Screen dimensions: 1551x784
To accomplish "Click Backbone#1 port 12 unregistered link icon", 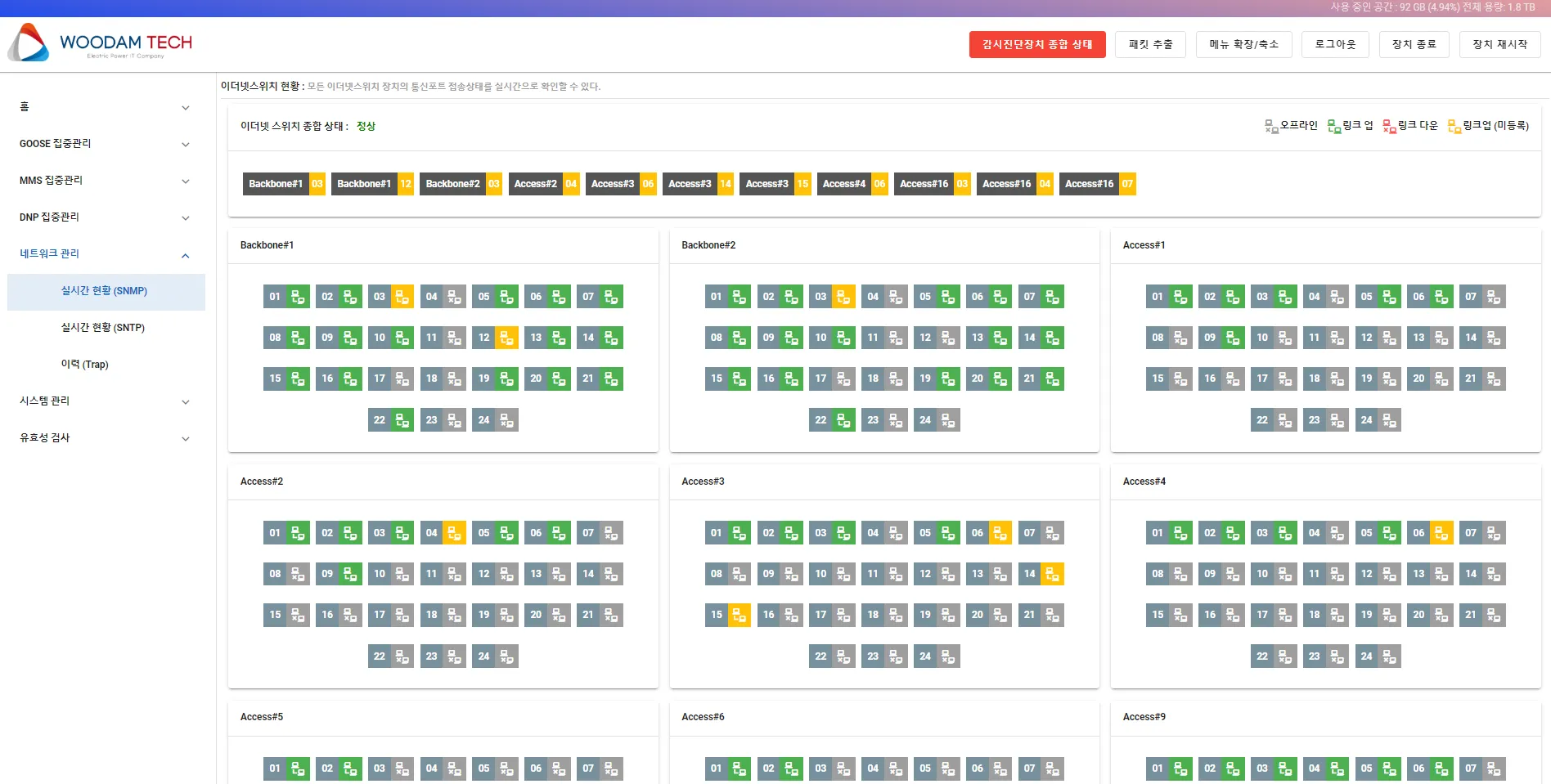I will click(506, 338).
